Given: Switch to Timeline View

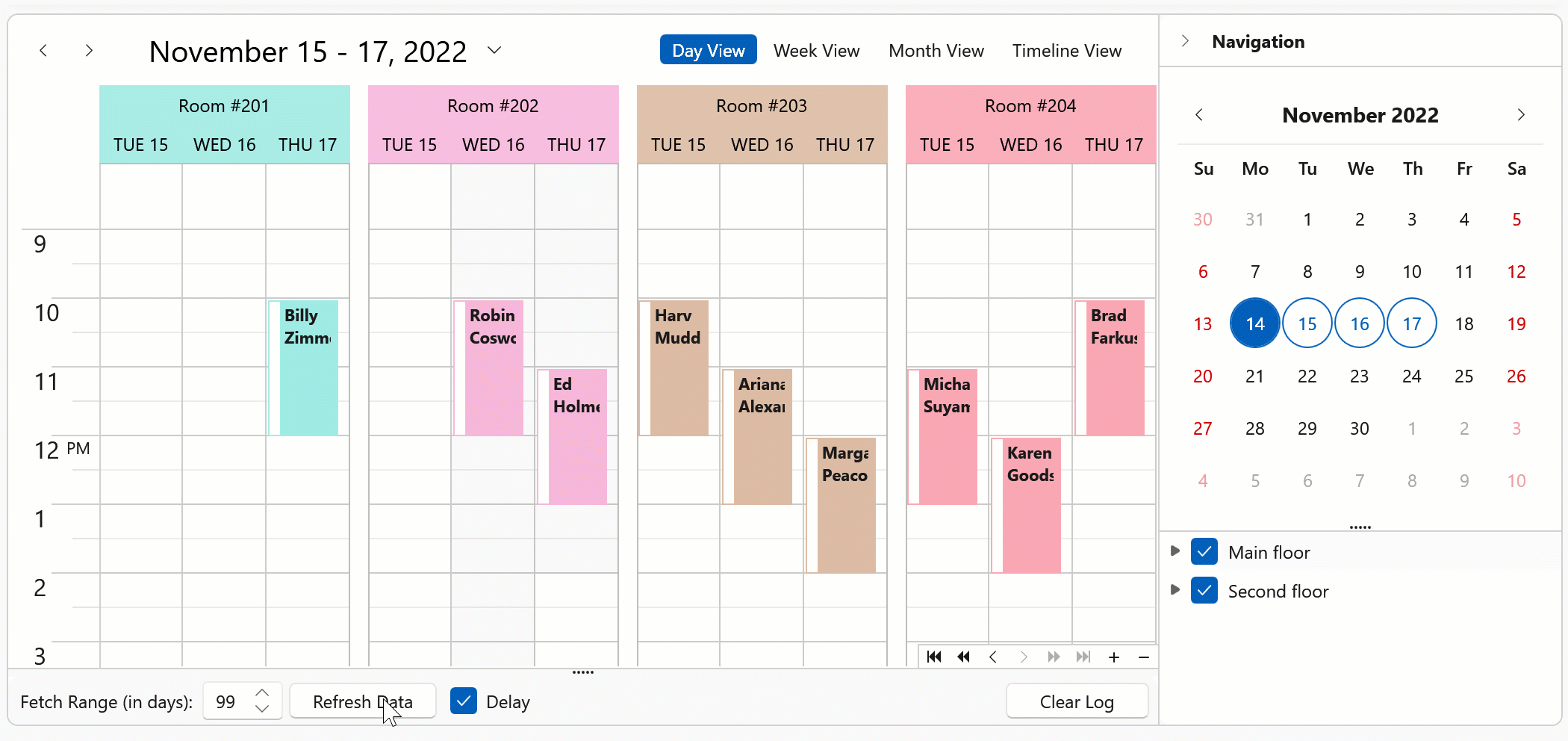Looking at the screenshot, I should [1066, 50].
